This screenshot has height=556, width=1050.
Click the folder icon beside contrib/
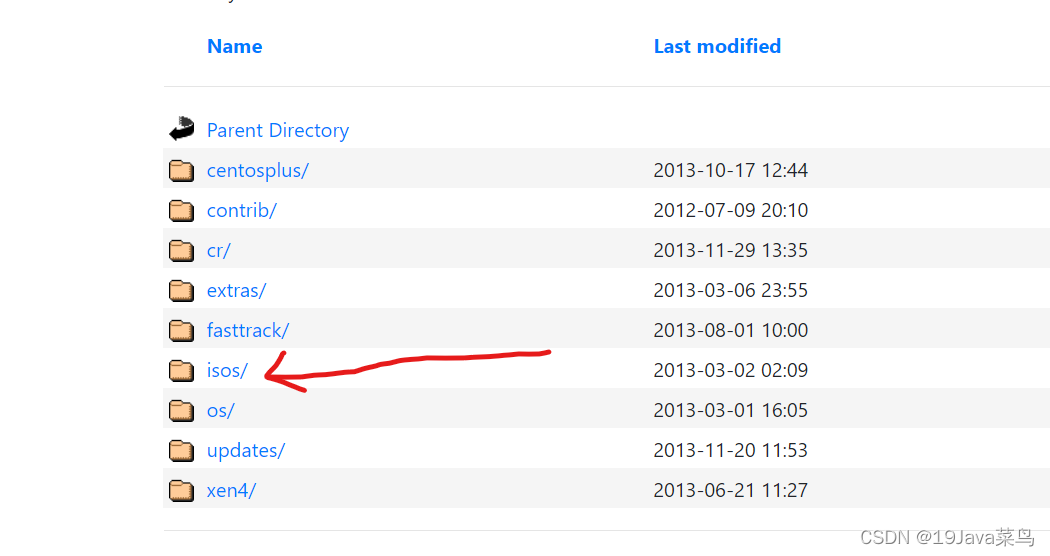click(x=181, y=210)
